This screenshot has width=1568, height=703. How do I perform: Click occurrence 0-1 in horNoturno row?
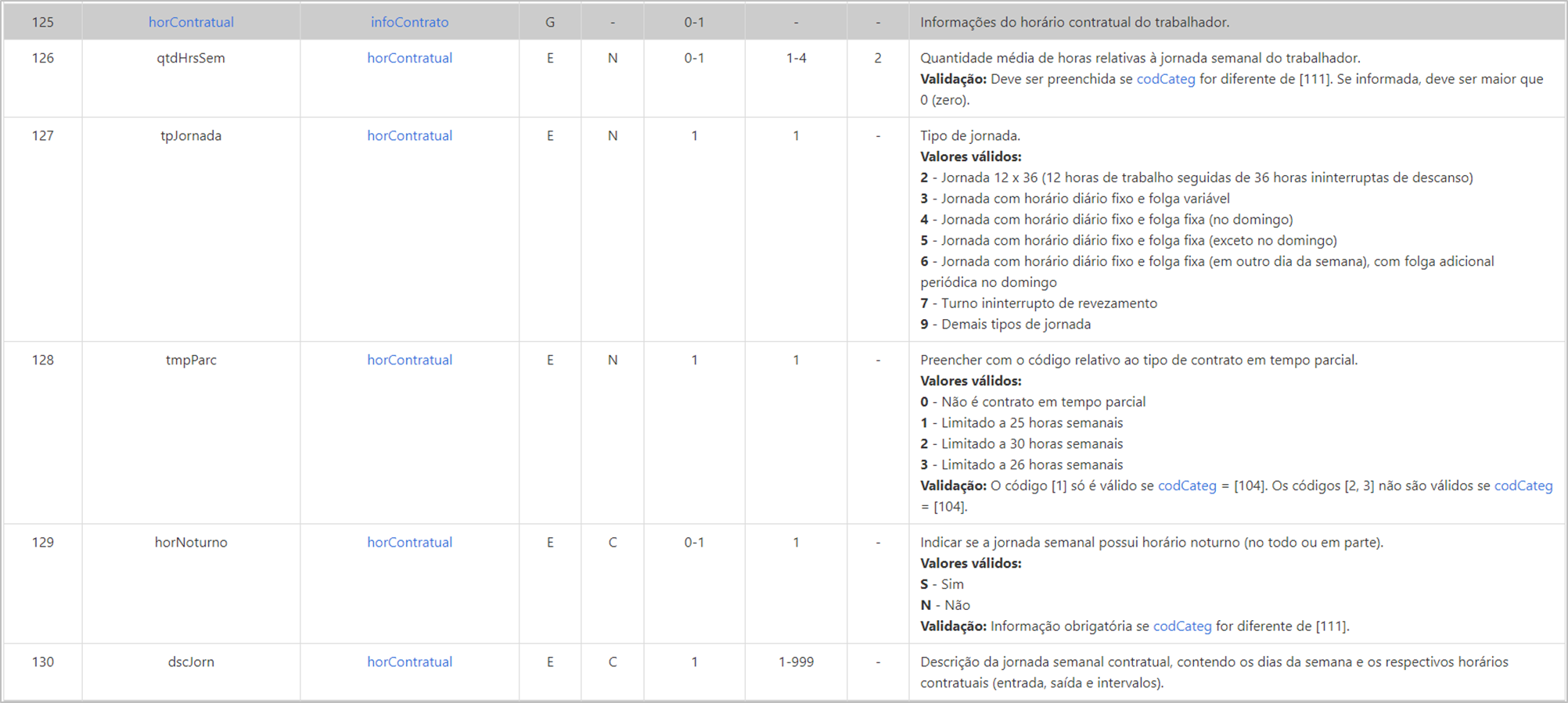694,542
